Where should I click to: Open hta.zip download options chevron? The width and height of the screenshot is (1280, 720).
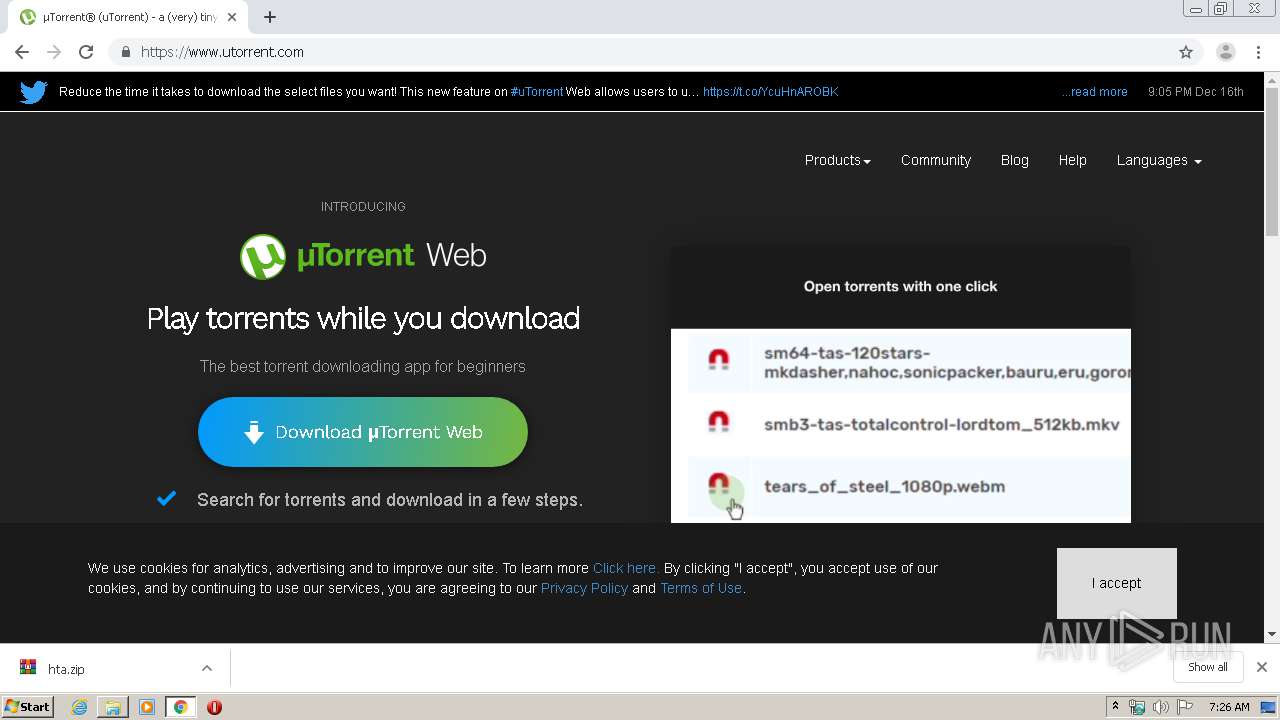pyautogui.click(x=207, y=668)
